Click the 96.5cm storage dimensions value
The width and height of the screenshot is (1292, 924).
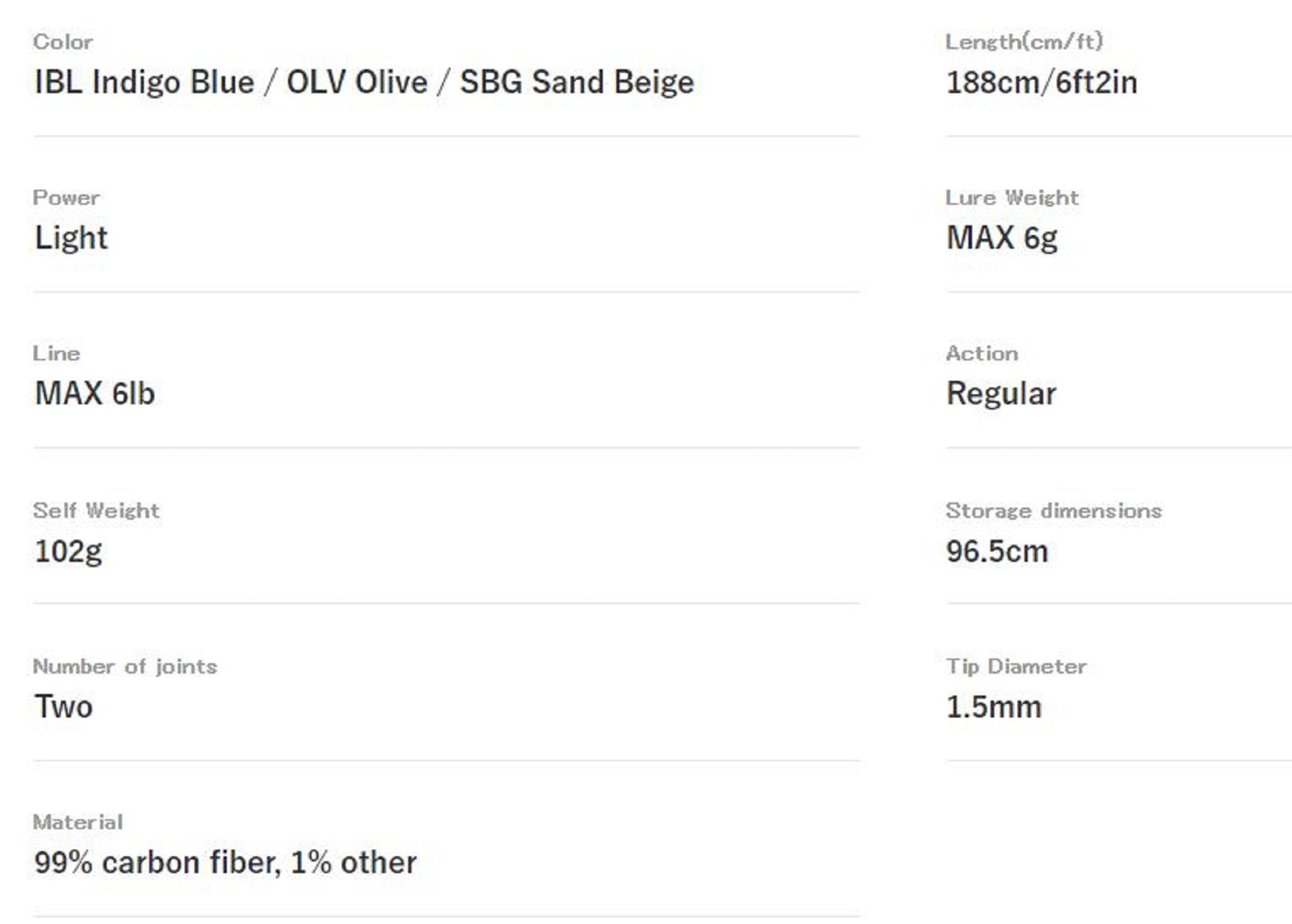pyautogui.click(x=997, y=551)
